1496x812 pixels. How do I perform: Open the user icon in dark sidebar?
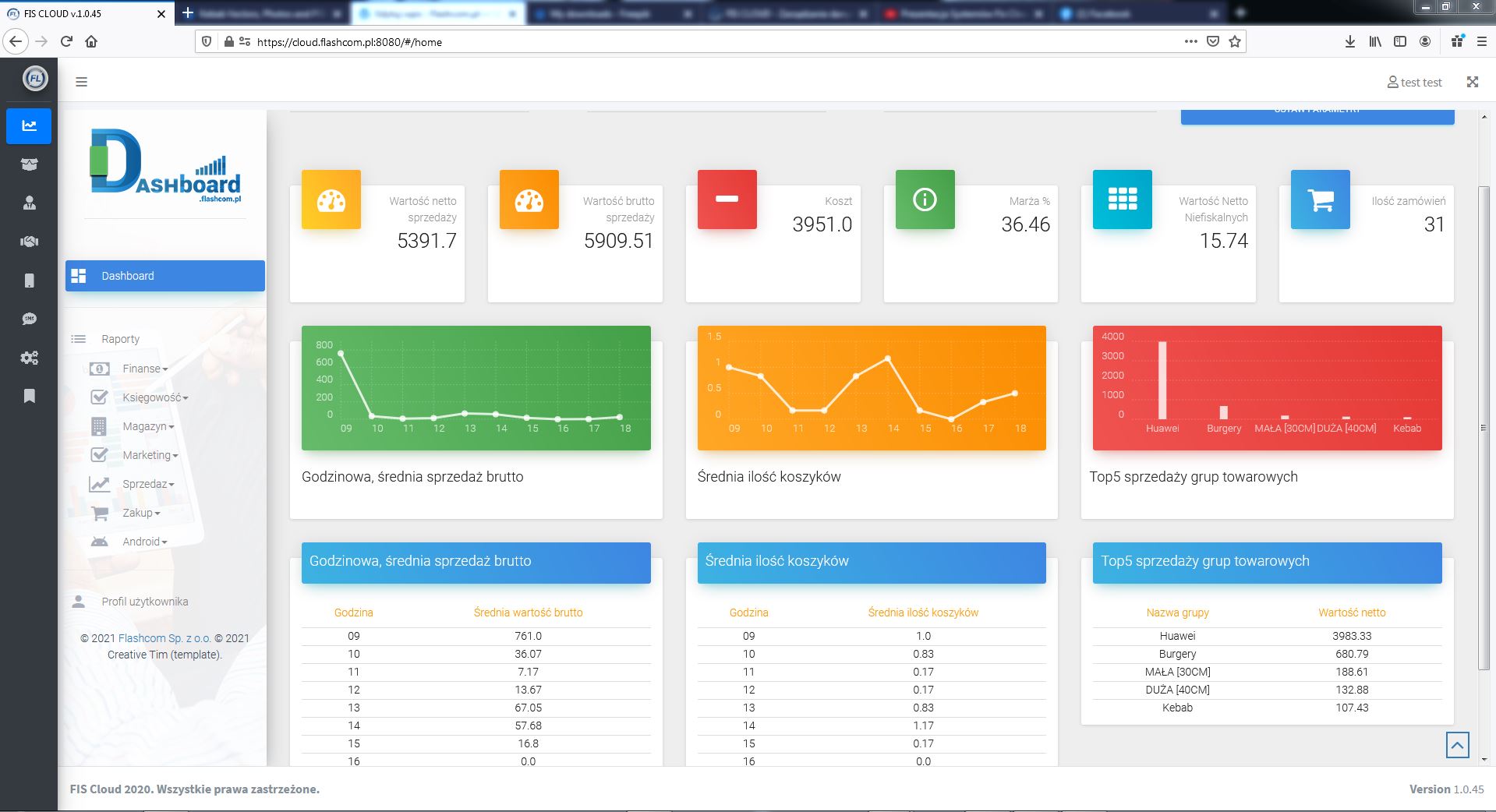[x=29, y=203]
